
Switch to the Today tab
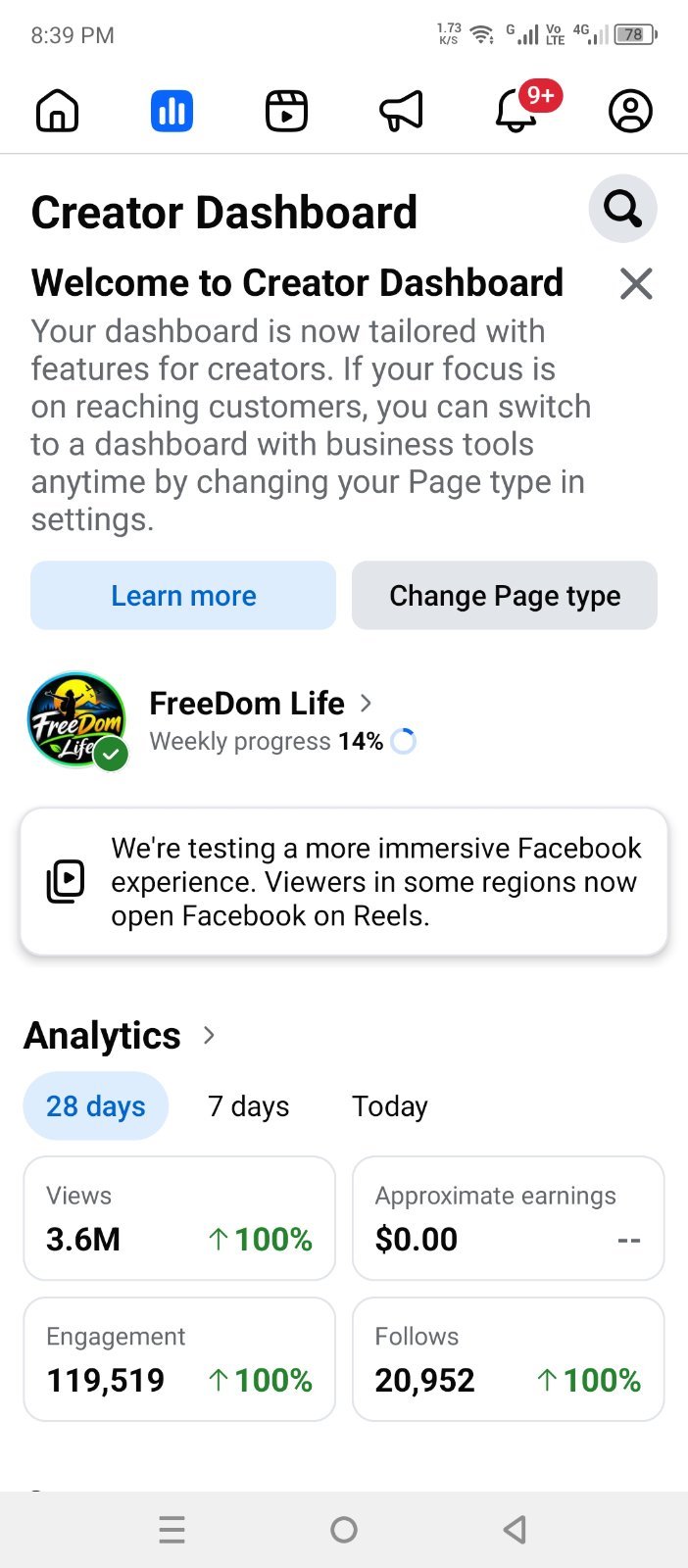pos(390,1106)
